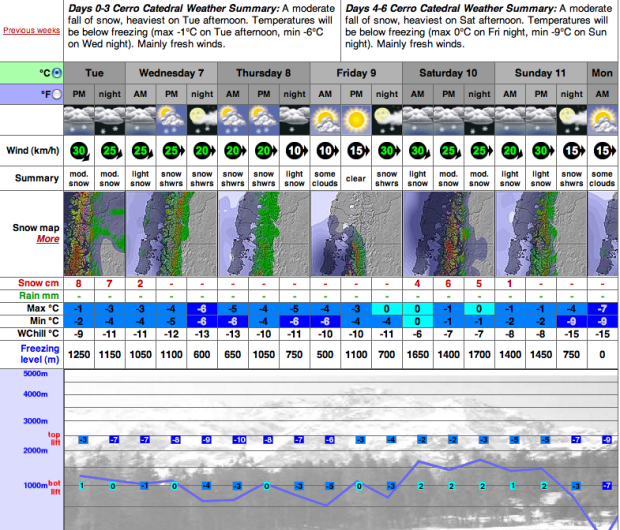Screen dimensions: 620x530
Task: Click the Friday night moon snow icon
Action: click(387, 120)
